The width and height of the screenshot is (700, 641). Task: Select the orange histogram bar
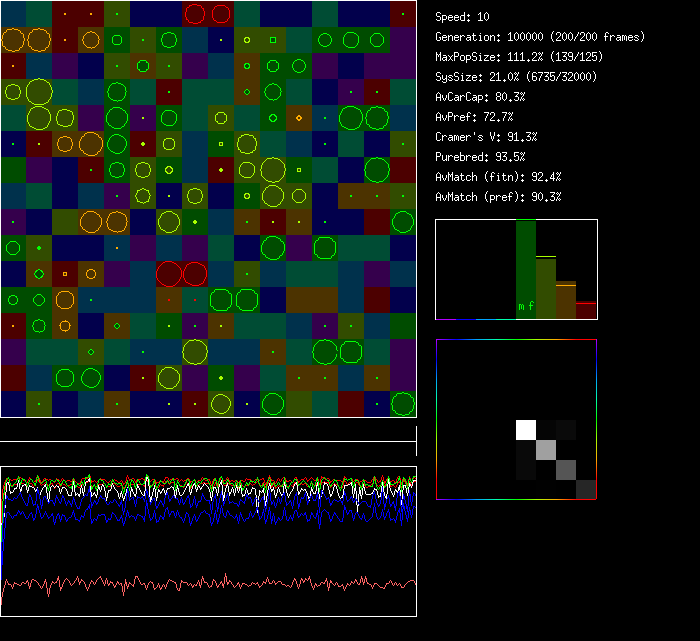pyautogui.click(x=566, y=300)
